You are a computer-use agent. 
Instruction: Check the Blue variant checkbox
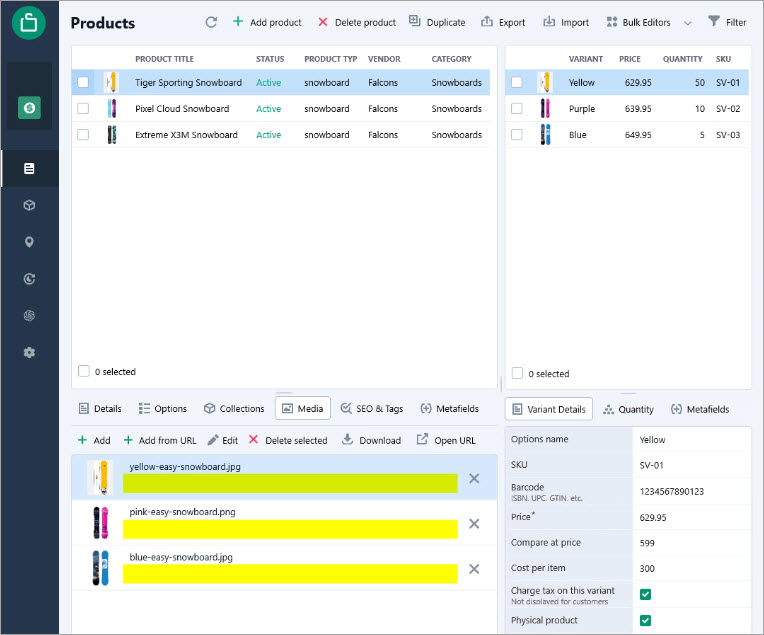[517, 135]
